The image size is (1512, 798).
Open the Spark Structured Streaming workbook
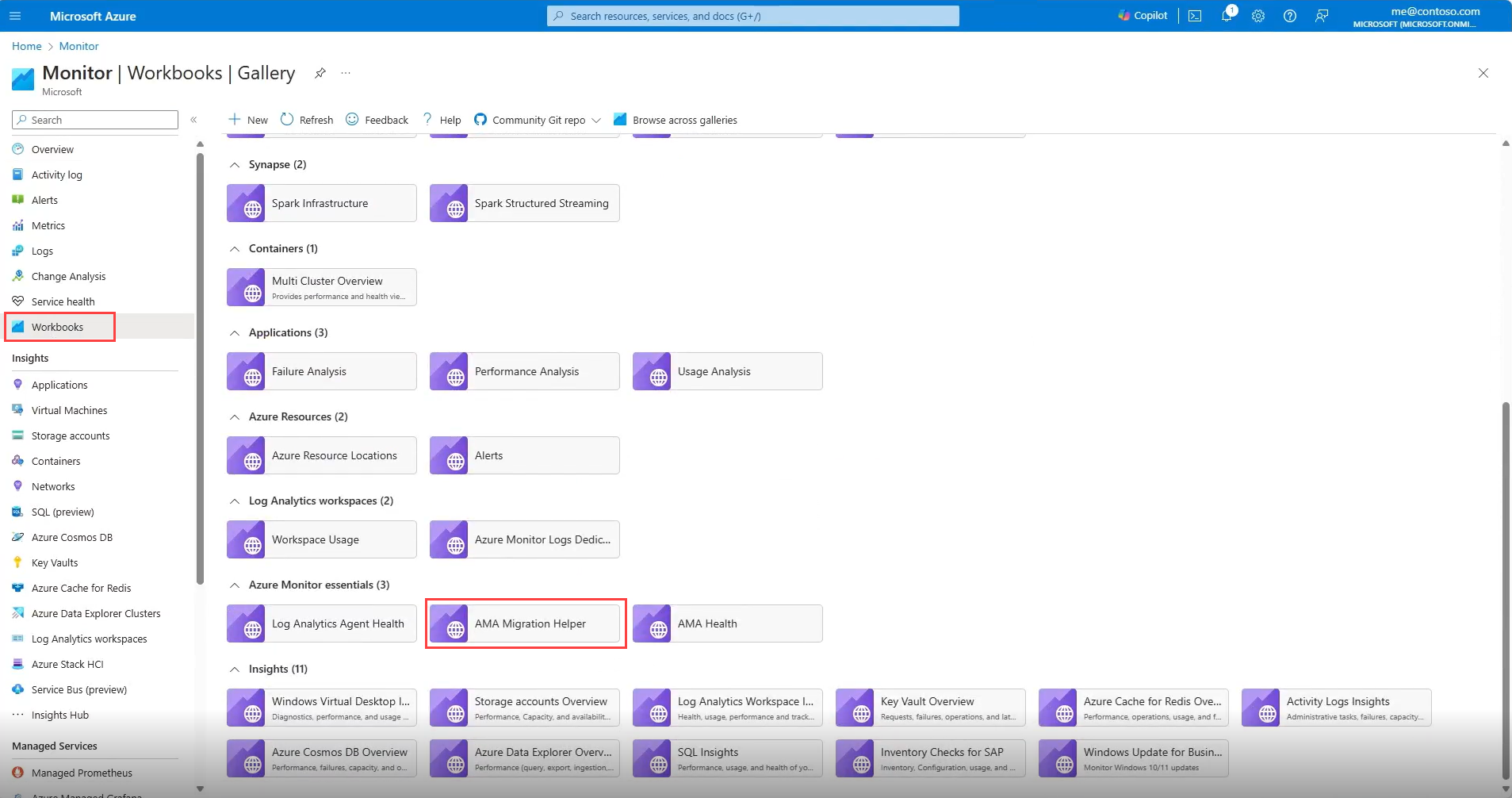coord(525,203)
